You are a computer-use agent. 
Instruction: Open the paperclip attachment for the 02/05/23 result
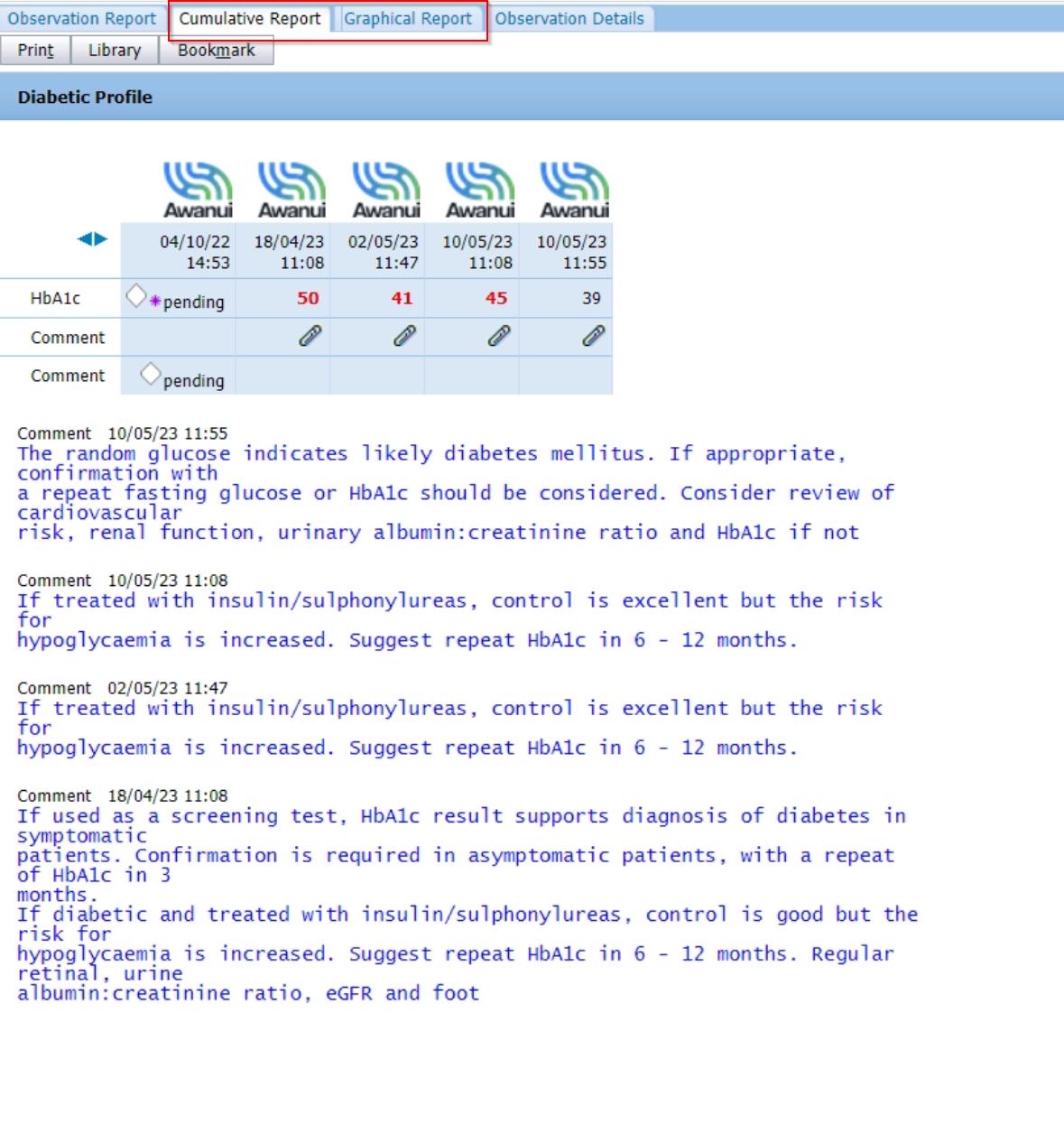click(402, 336)
